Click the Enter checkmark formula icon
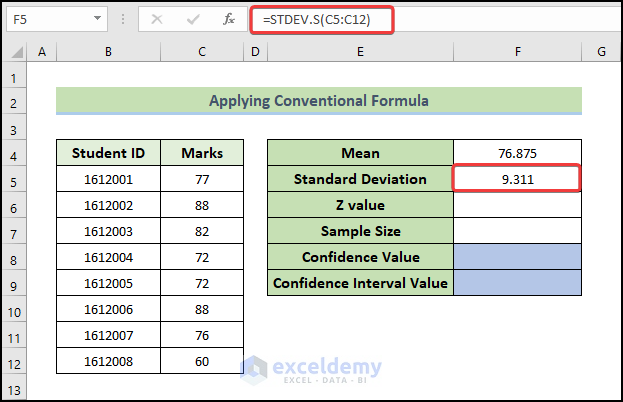 click(193, 19)
